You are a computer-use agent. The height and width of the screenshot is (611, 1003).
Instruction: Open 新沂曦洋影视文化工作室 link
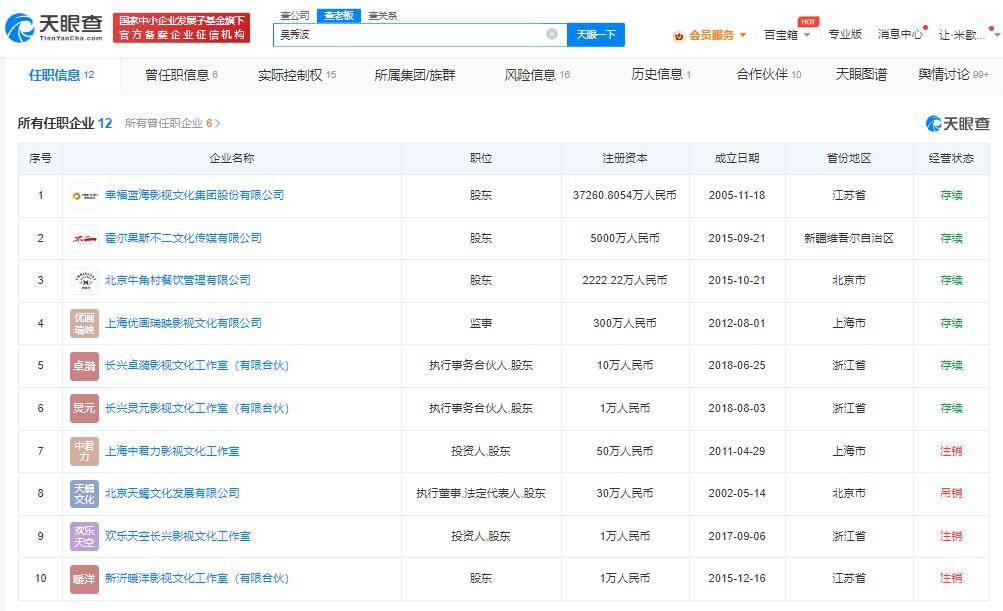click(197, 578)
